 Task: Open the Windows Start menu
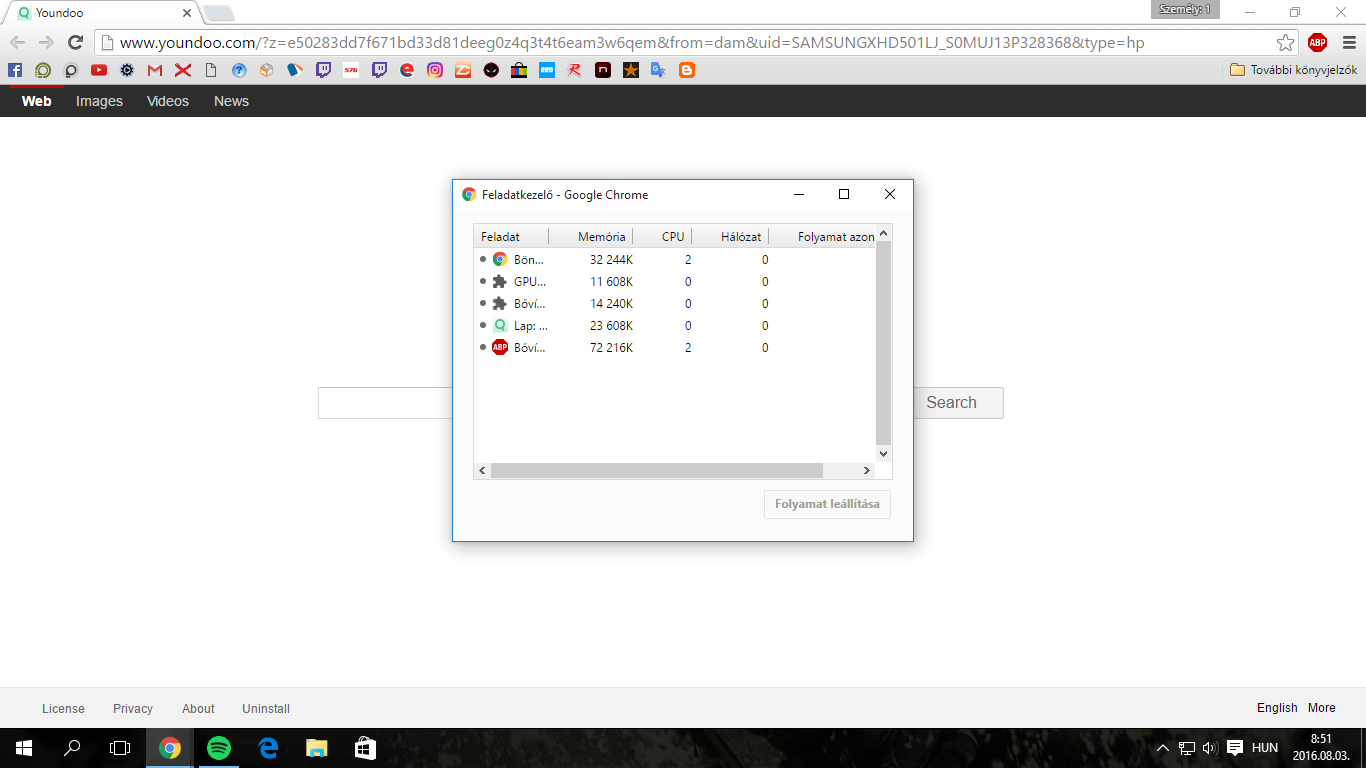[x=23, y=747]
